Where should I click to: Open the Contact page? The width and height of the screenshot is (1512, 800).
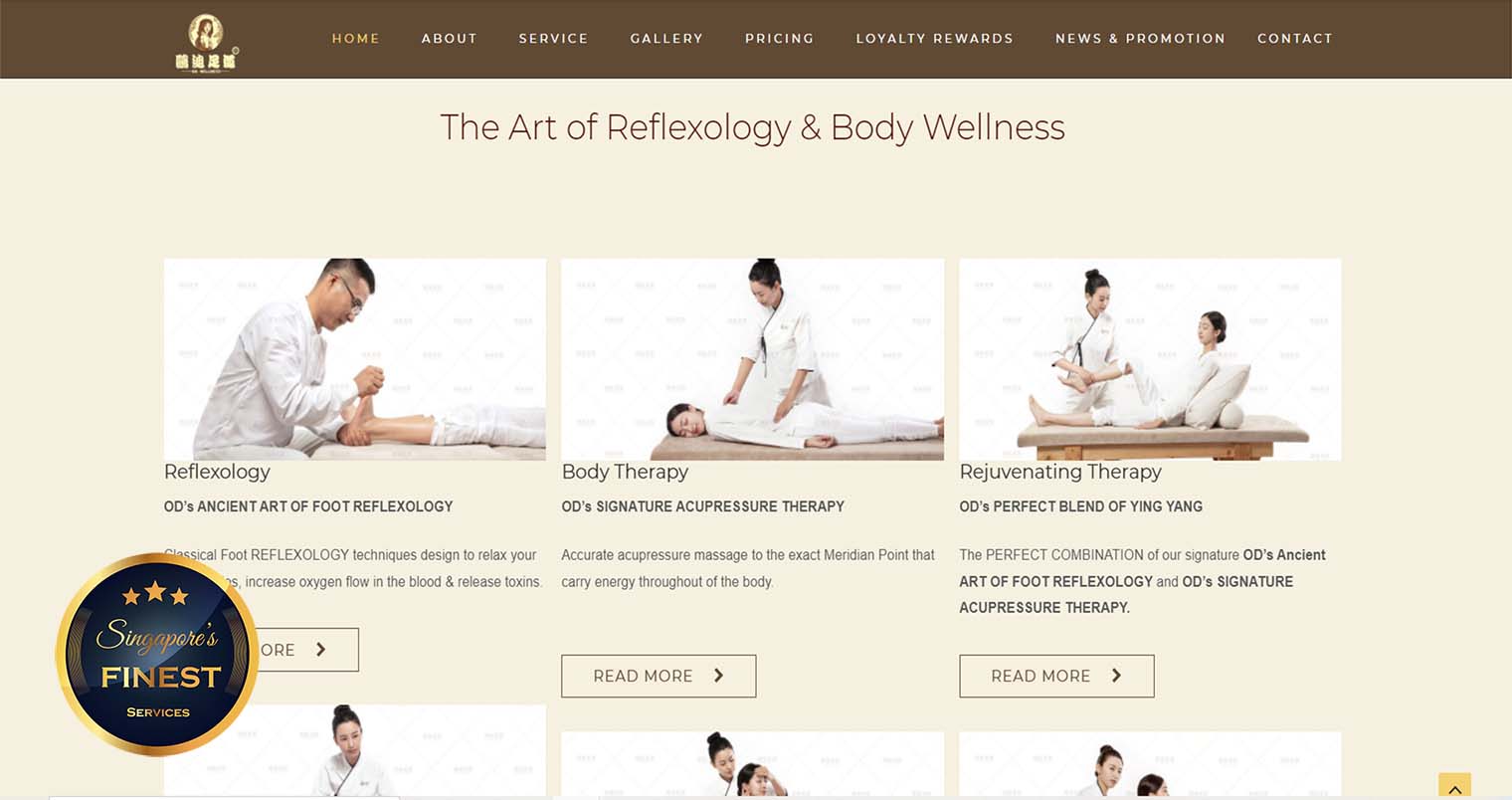(x=1295, y=39)
